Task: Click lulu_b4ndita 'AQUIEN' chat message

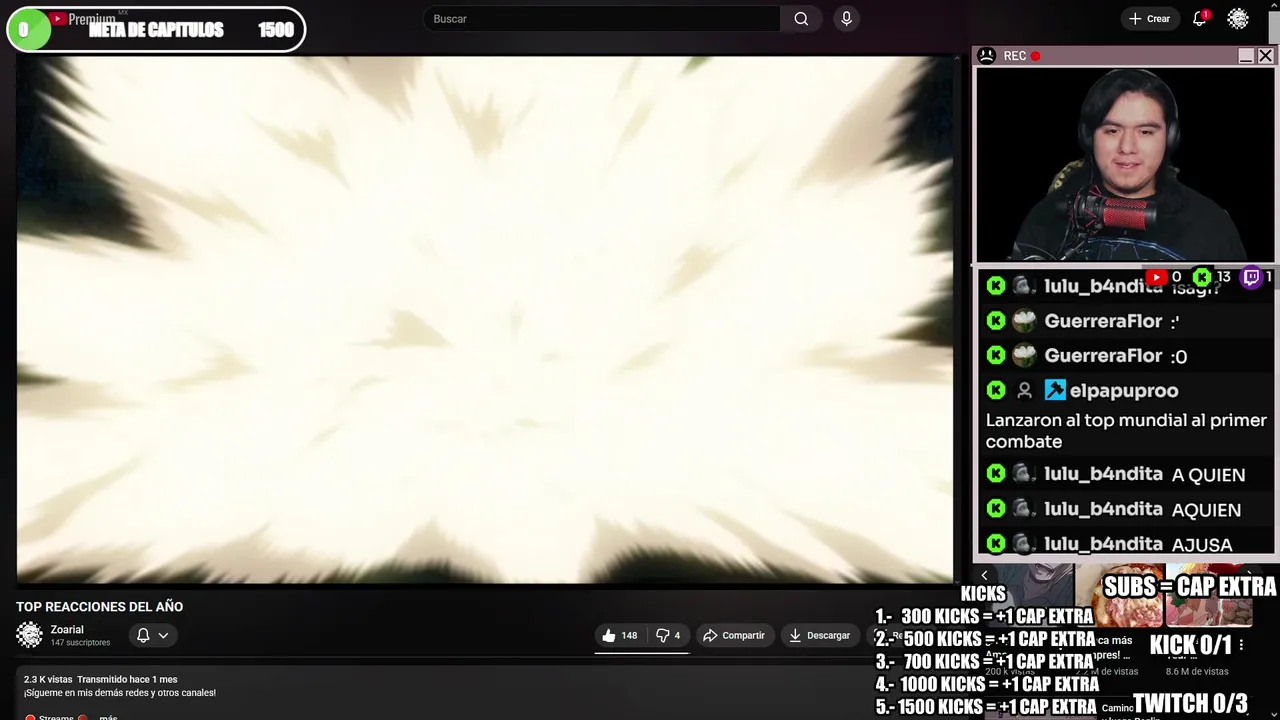Action: 1206,510
